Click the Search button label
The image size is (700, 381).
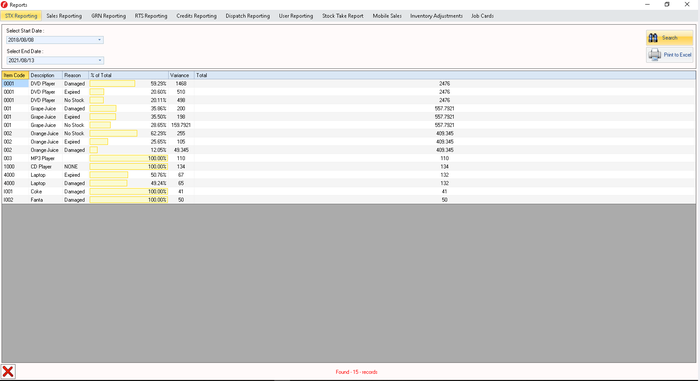[670, 38]
